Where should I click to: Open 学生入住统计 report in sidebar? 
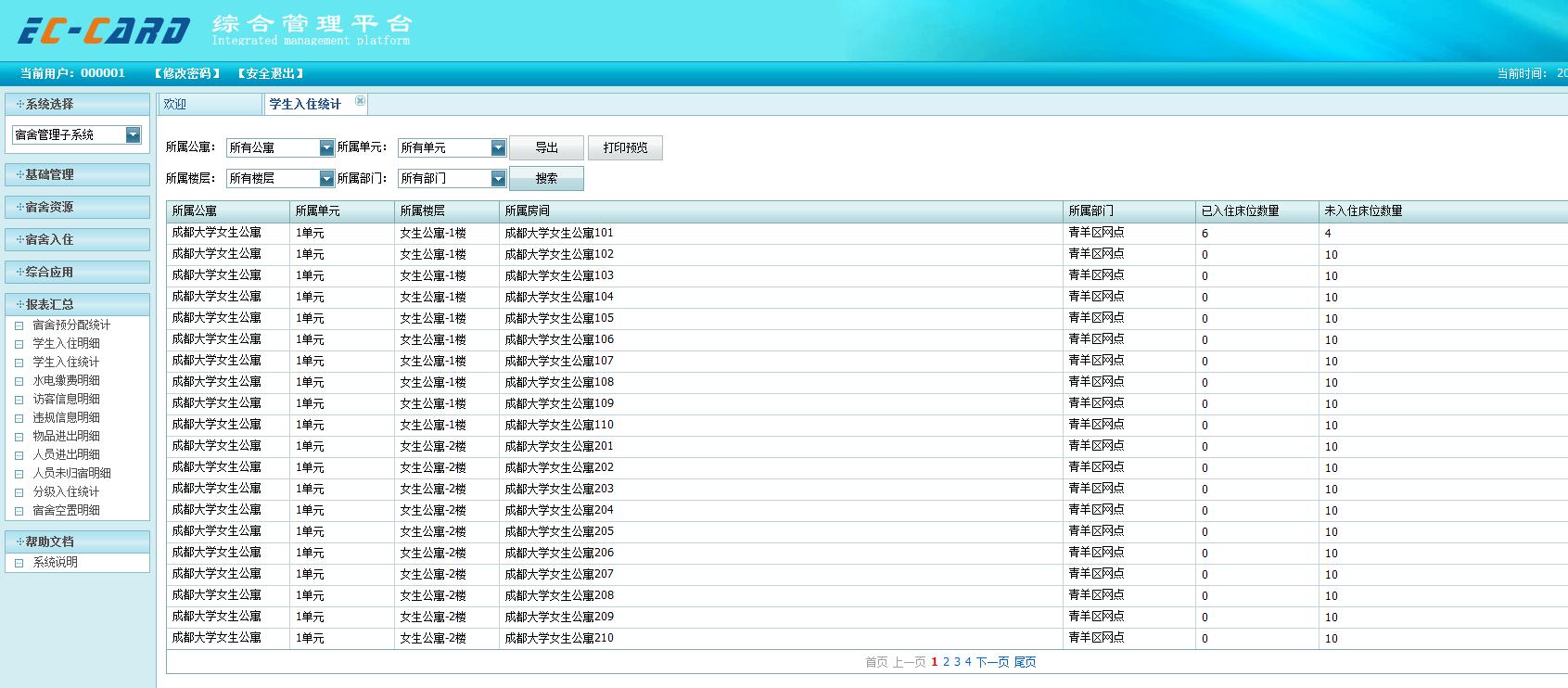pos(66,363)
